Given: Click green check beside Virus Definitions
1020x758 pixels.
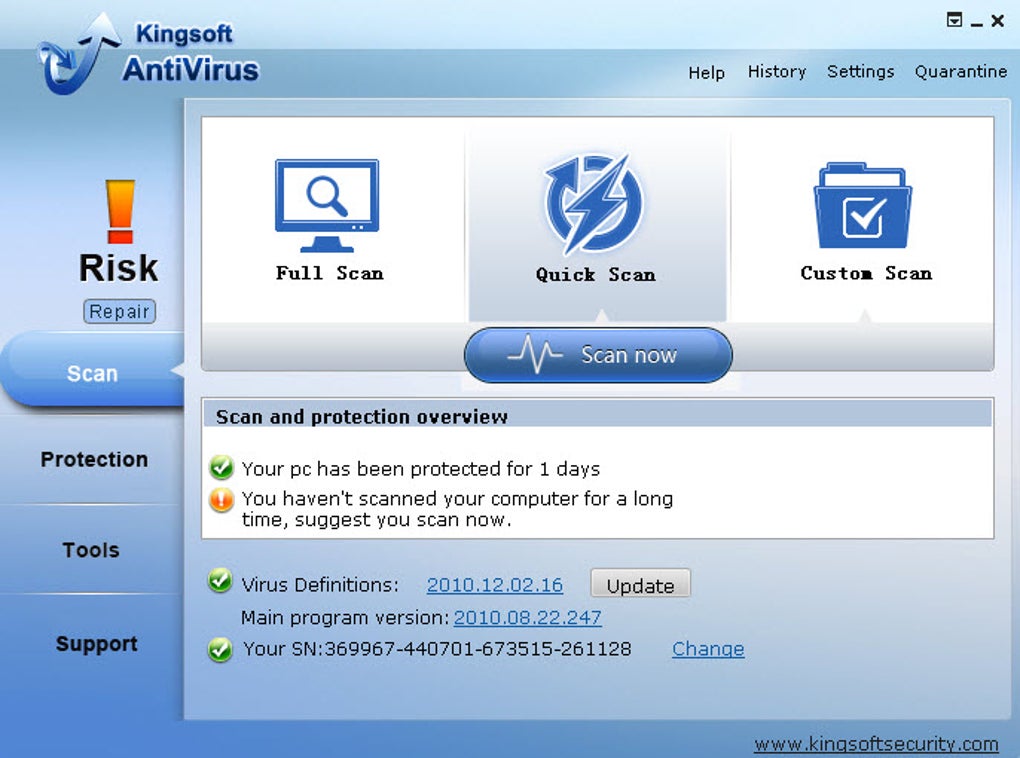Looking at the screenshot, I should tap(221, 581).
